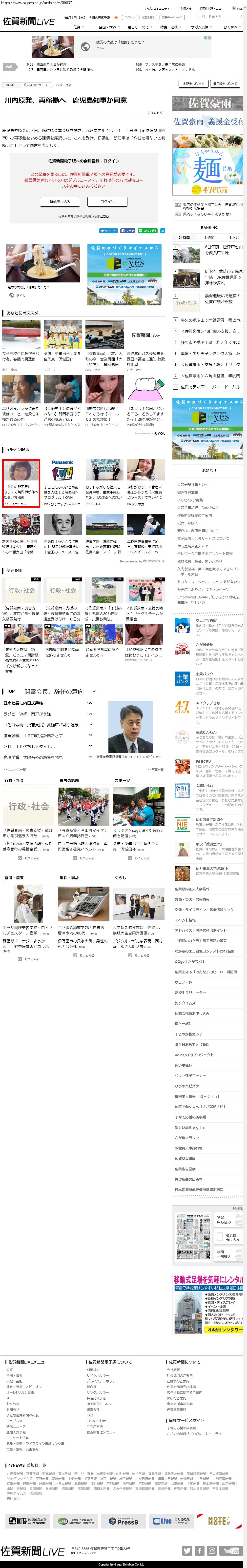
Task: Share article with the Tweet button
Action: tap(108, 231)
